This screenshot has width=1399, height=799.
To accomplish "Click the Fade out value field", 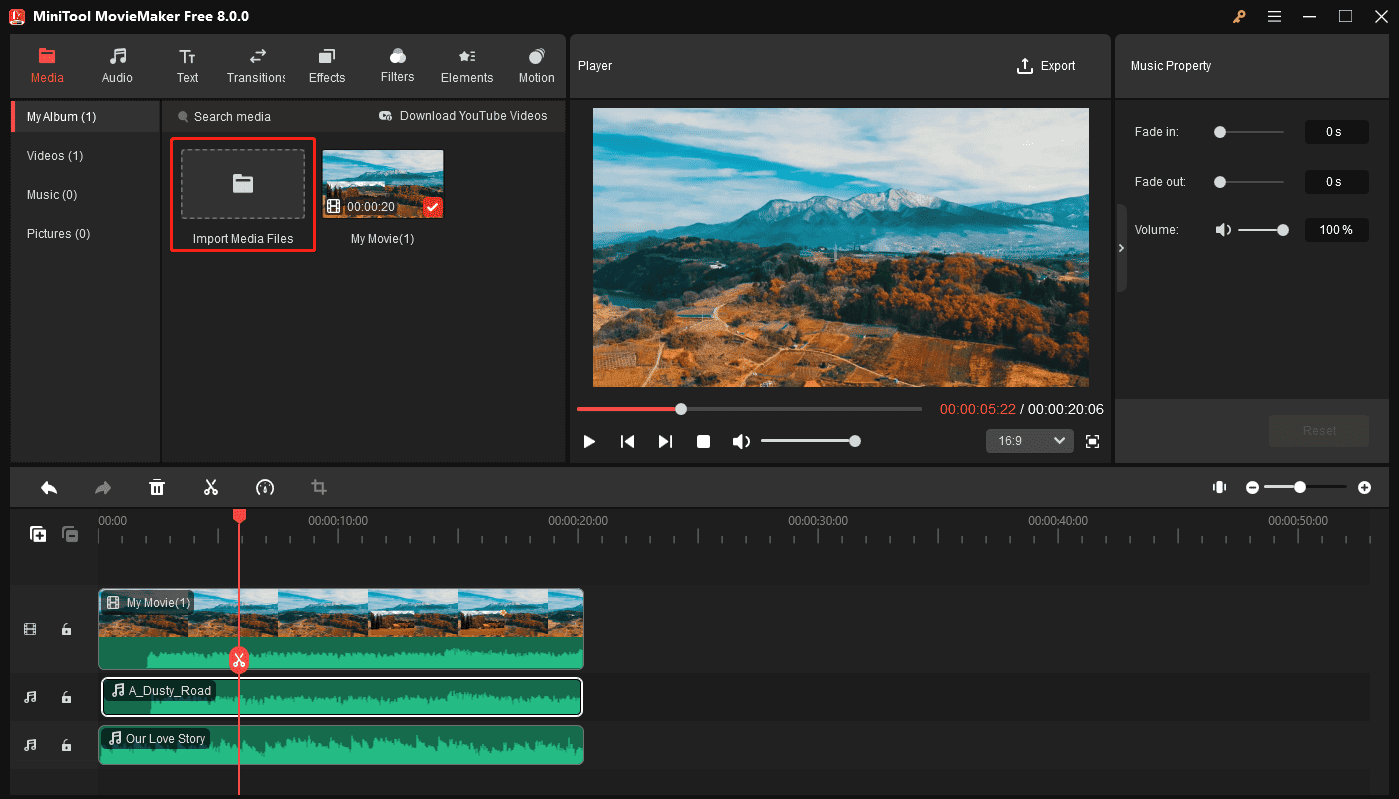I will (x=1336, y=182).
